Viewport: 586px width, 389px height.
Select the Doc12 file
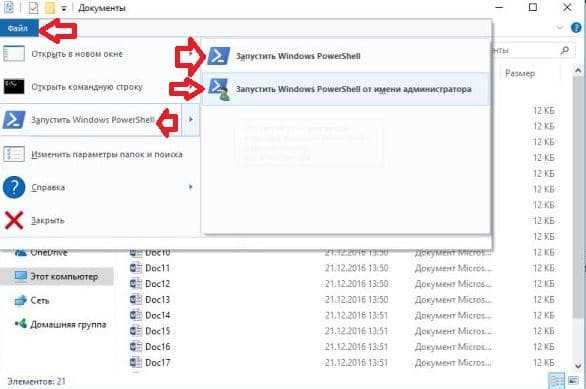pyautogui.click(x=158, y=284)
